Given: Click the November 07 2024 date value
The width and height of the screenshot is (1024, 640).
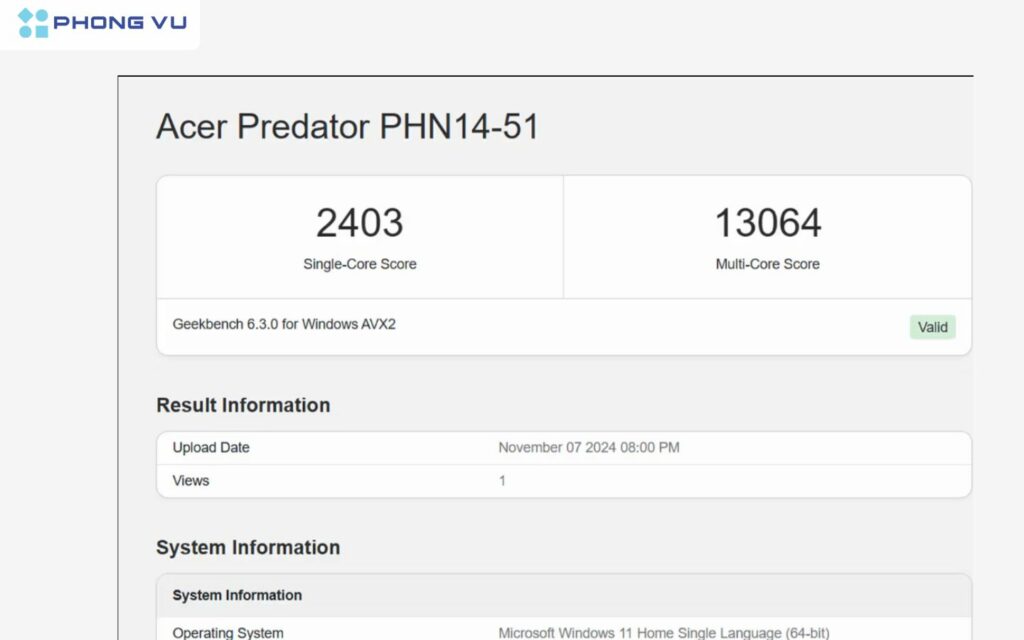Looking at the screenshot, I should point(556,448).
